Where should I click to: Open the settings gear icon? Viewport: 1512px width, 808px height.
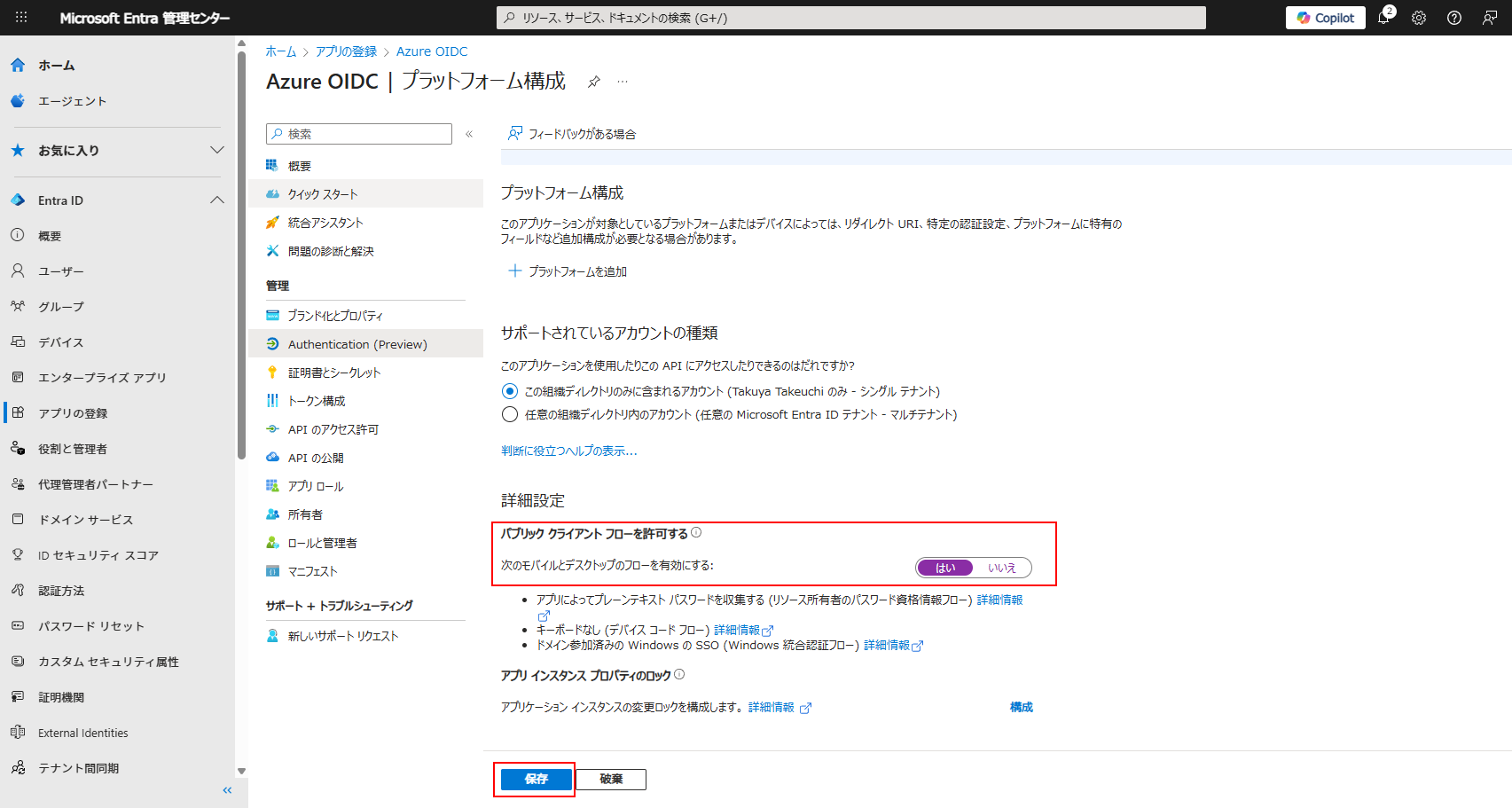point(1419,18)
